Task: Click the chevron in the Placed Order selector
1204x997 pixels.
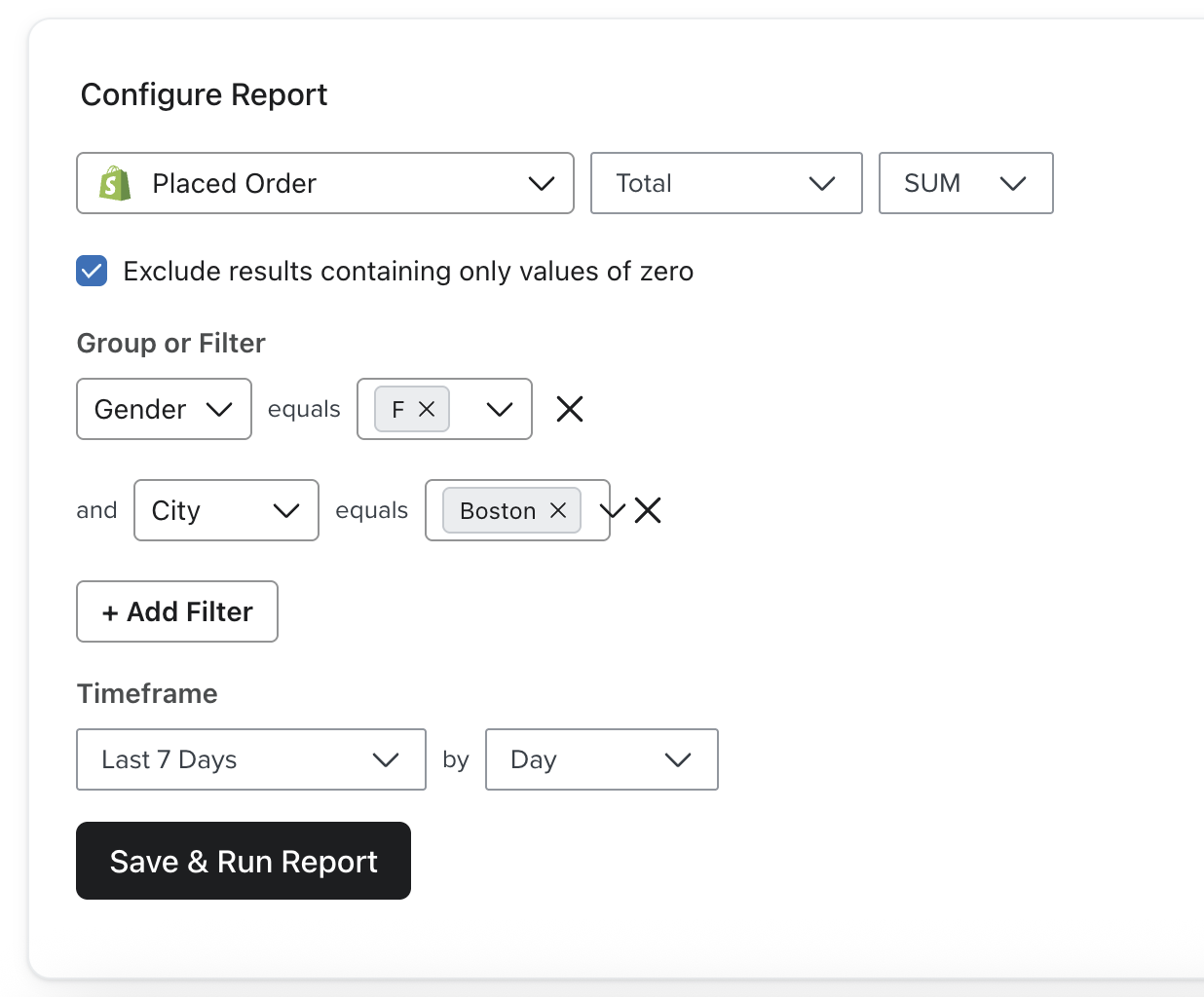Action: 541,183
